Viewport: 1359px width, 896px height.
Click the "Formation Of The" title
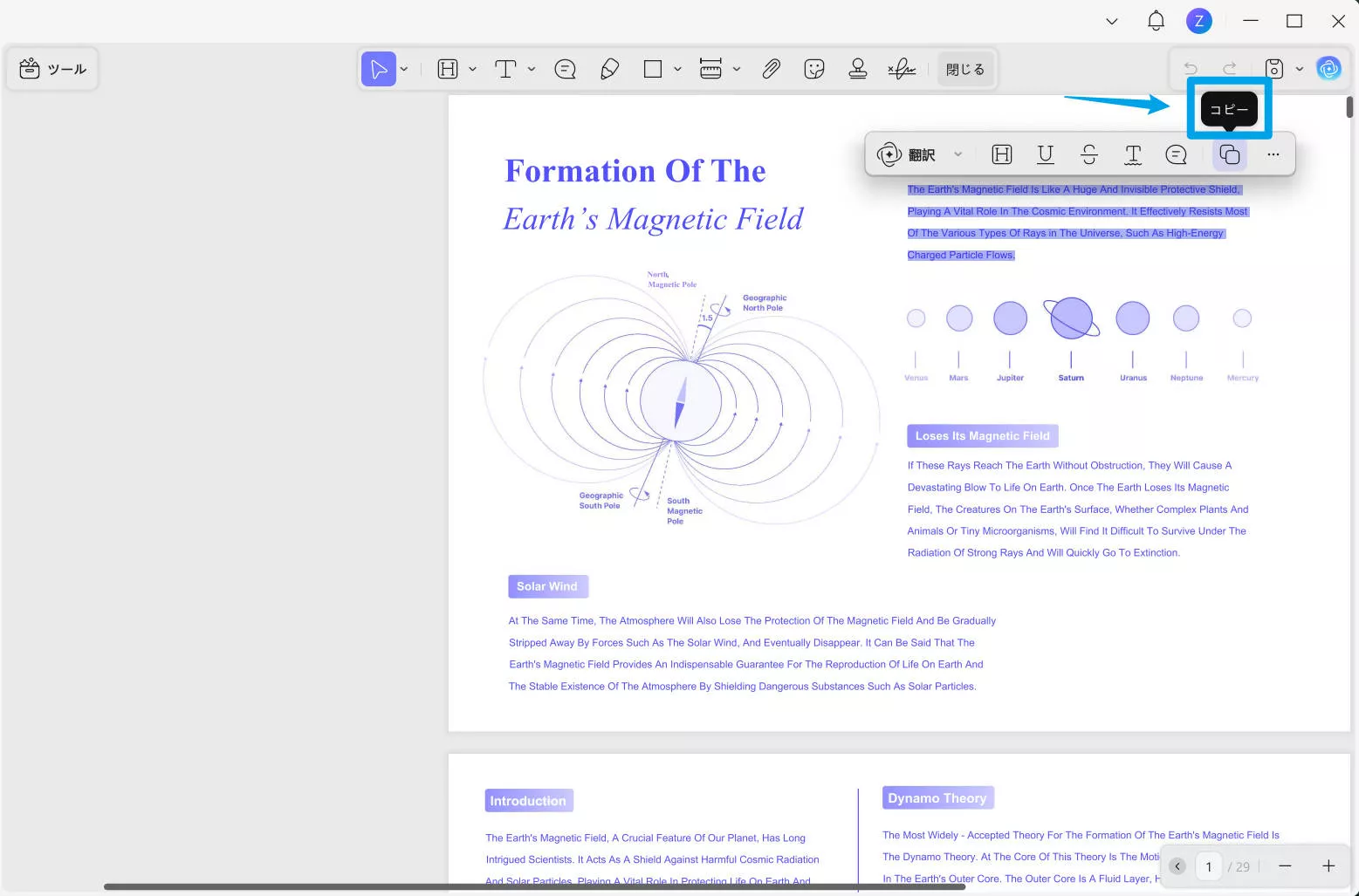coord(635,171)
